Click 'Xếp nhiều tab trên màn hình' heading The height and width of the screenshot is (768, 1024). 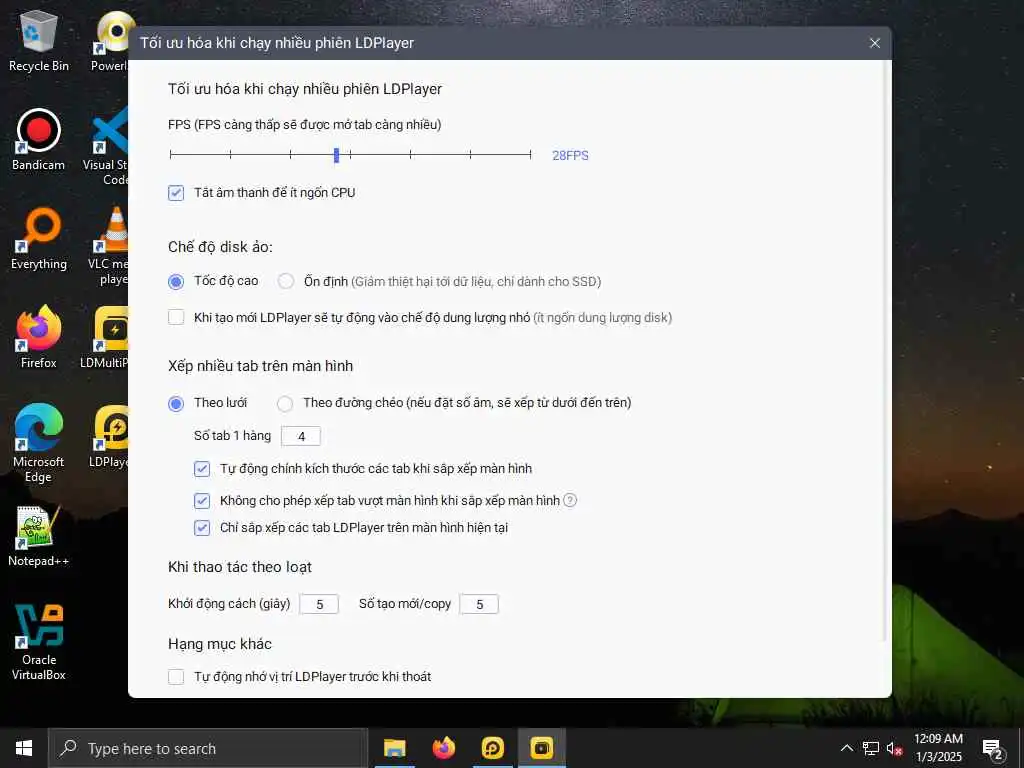[261, 366]
